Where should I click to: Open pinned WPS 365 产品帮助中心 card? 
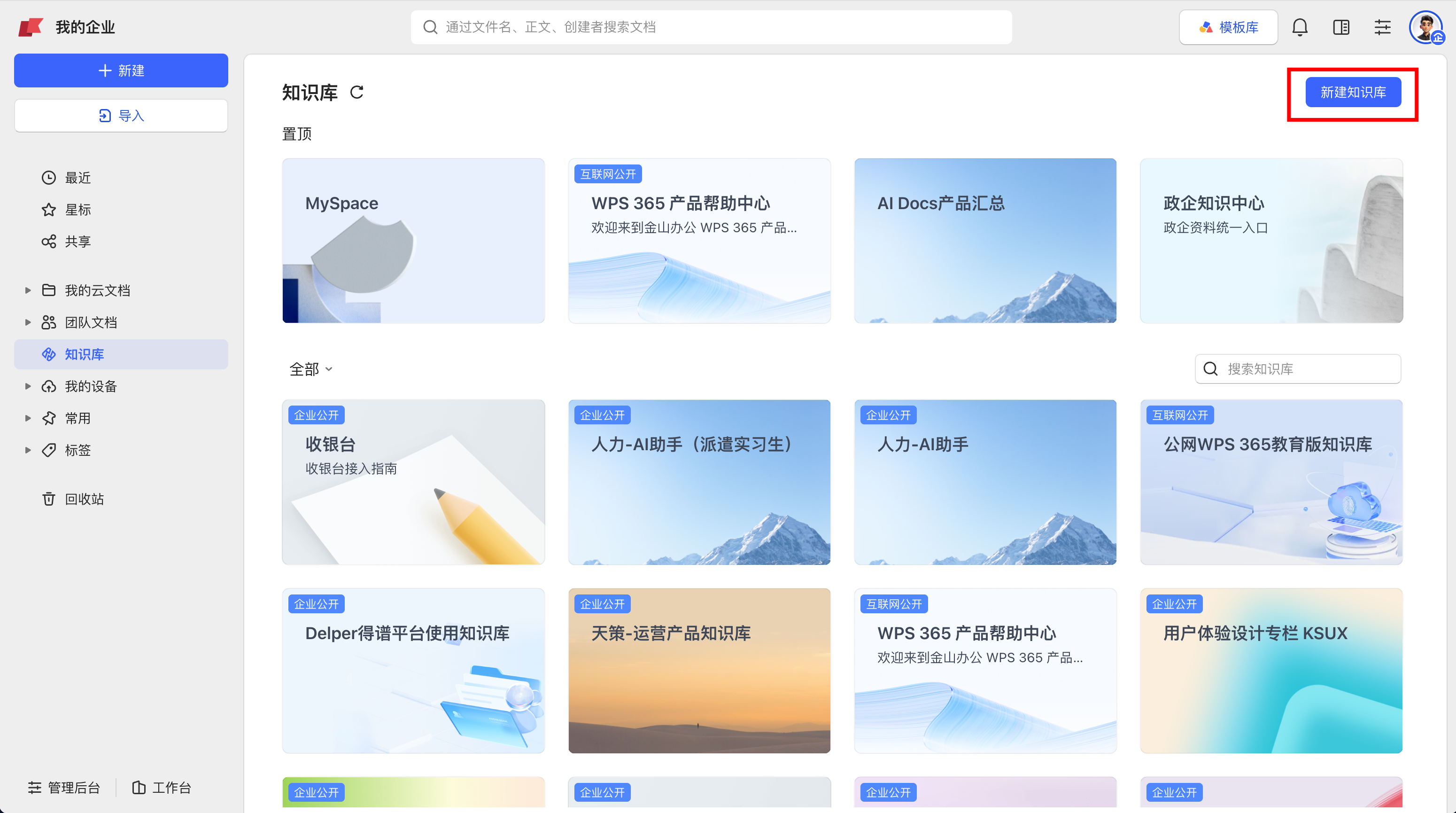coord(699,241)
